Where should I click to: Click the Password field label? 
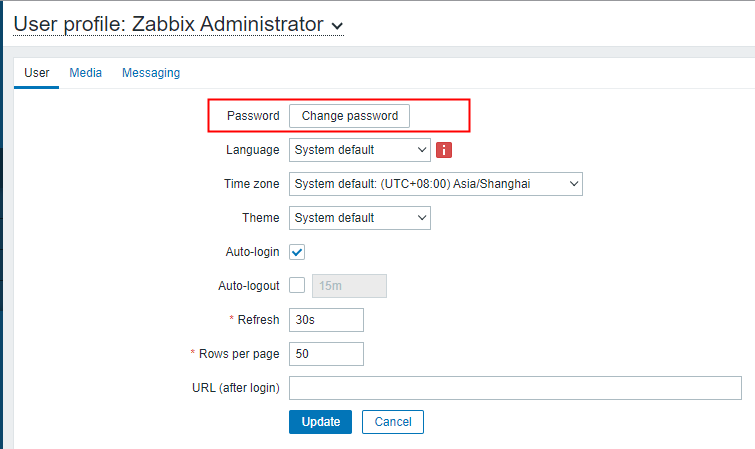tap(253, 116)
